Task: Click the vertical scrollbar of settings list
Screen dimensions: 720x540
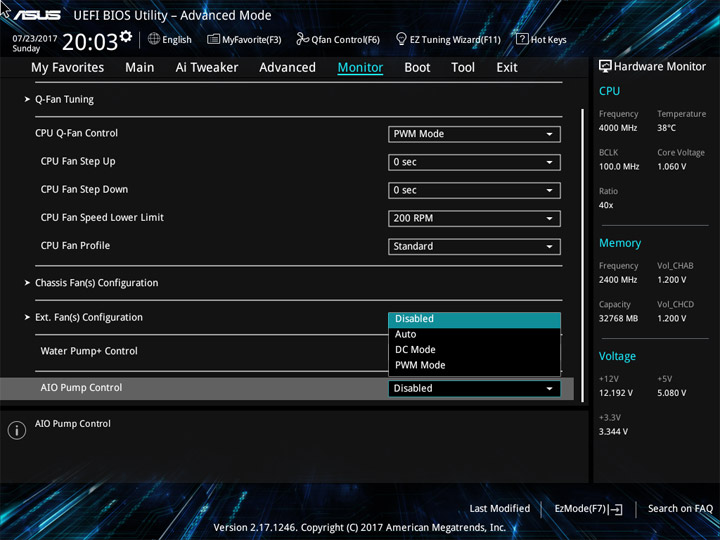Action: coord(583,255)
